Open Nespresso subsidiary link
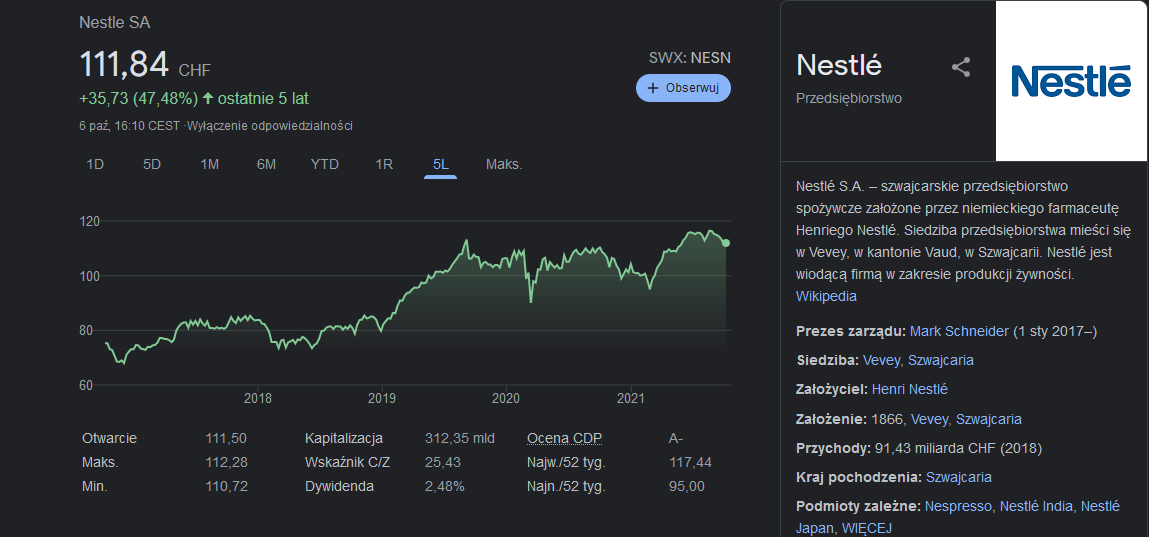Image resolution: width=1149 pixels, height=537 pixels. click(x=958, y=506)
